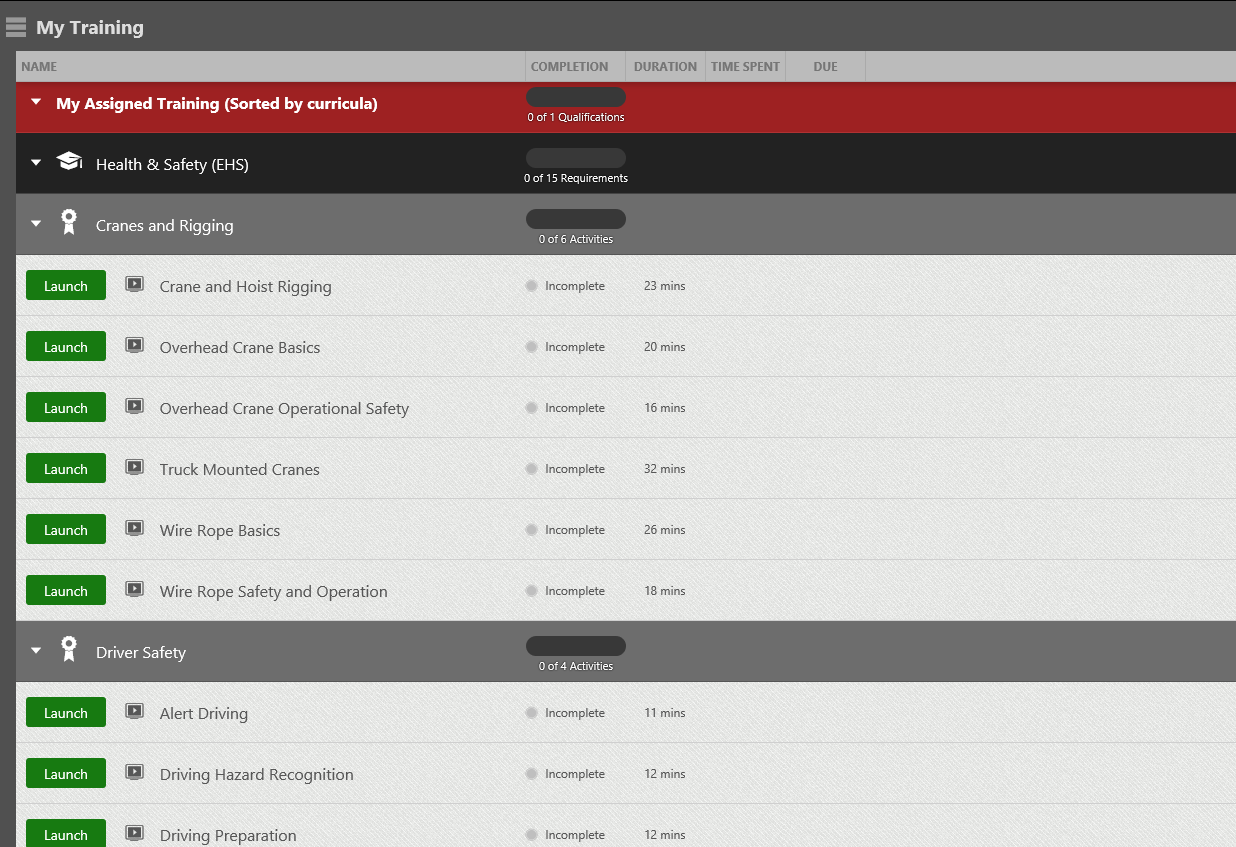
Task: Open the Driving Hazard Recognition title
Action: (256, 775)
